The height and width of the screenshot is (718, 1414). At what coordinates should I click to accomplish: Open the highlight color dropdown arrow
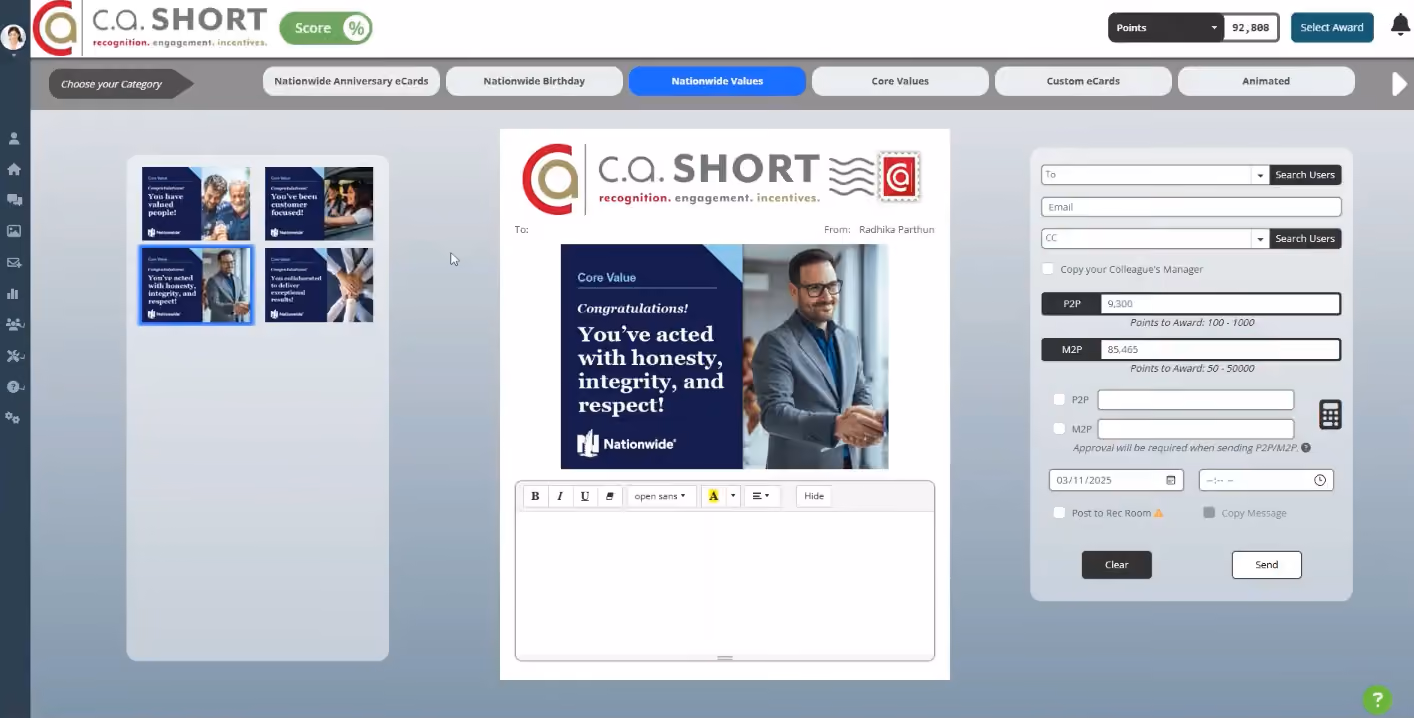pos(733,496)
